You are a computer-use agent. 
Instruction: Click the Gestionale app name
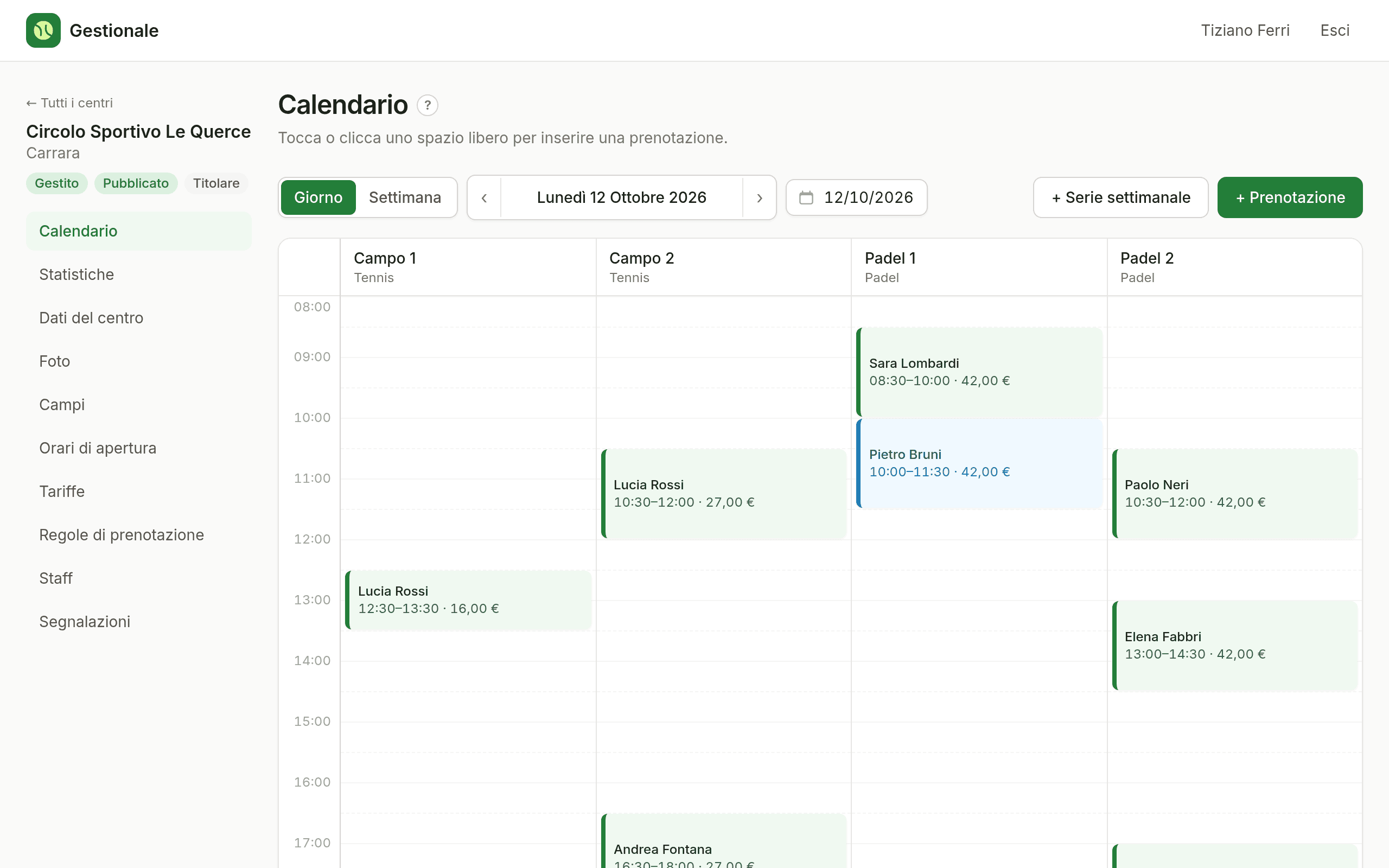pyautogui.click(x=113, y=30)
